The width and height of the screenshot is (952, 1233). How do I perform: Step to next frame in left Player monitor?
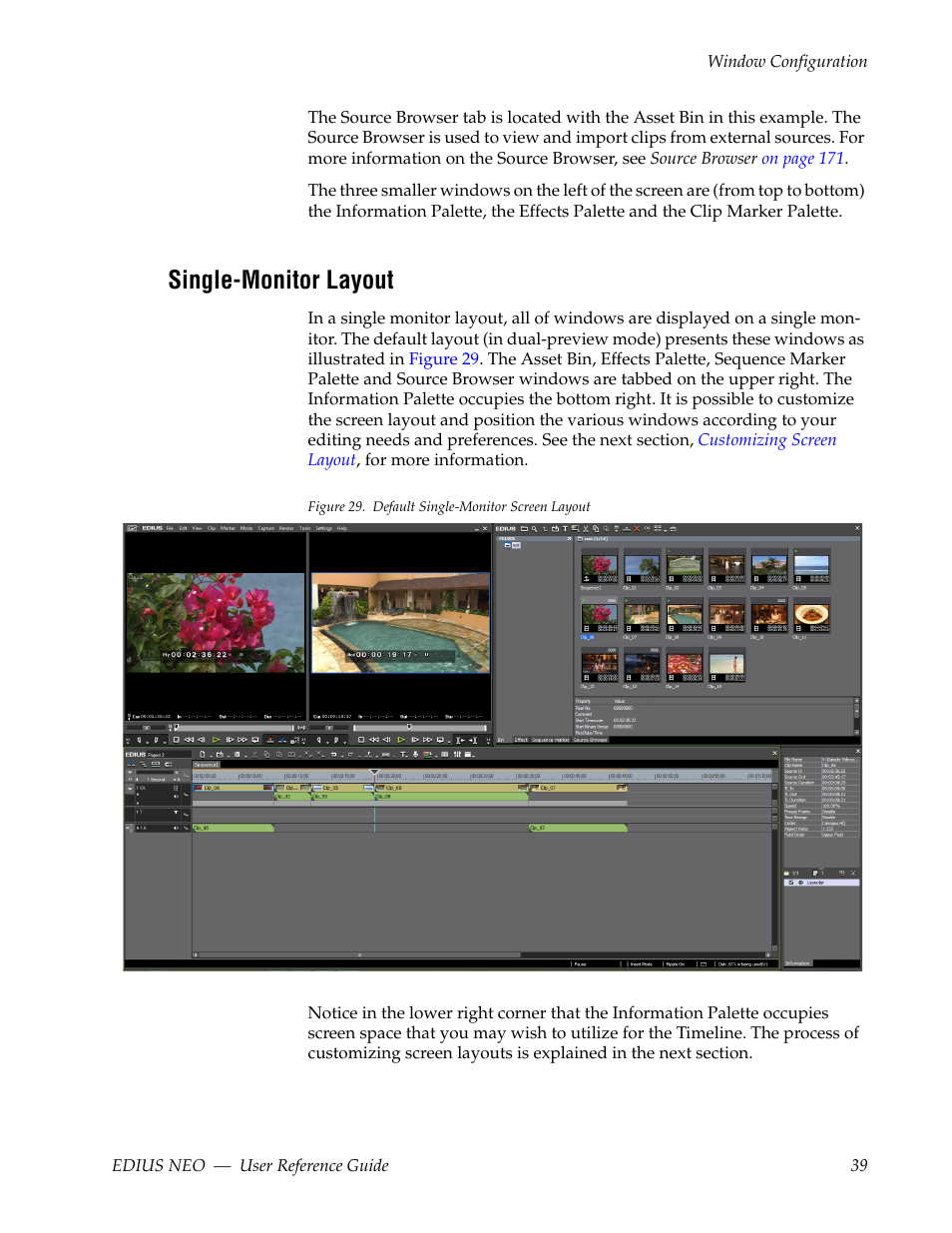tap(230, 740)
